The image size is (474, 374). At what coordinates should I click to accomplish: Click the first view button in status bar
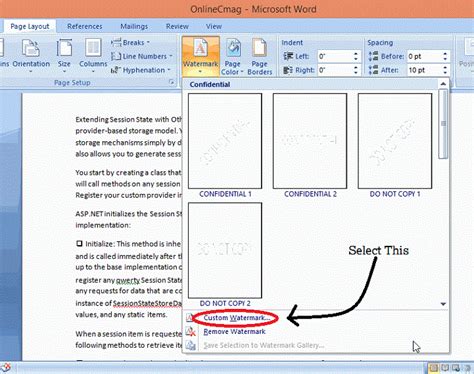click(433, 368)
